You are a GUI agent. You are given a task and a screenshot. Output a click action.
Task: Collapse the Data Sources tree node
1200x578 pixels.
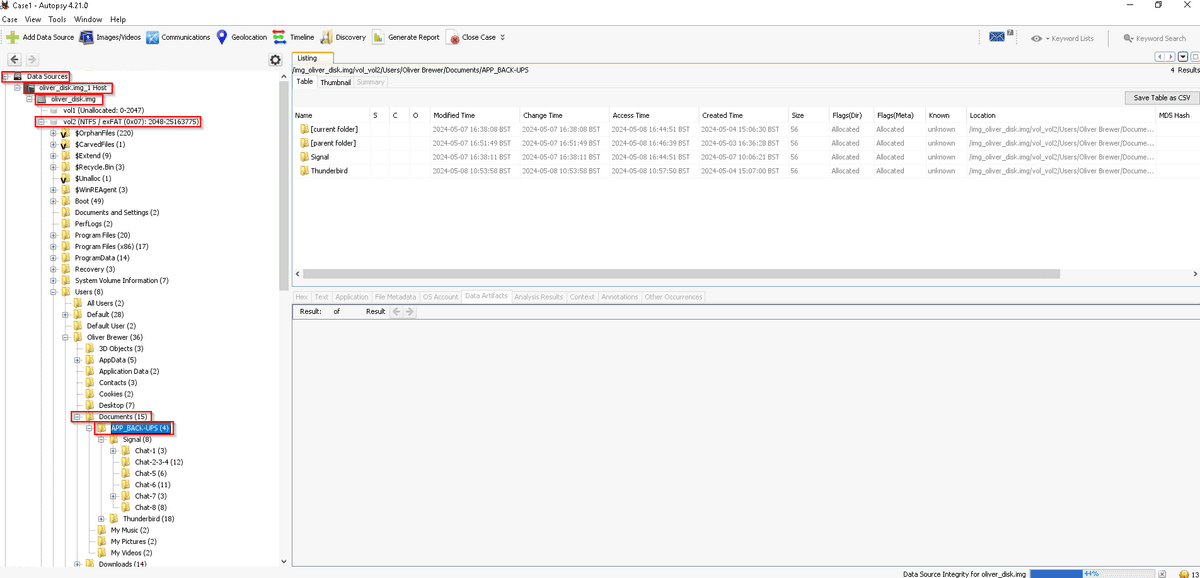(6, 76)
